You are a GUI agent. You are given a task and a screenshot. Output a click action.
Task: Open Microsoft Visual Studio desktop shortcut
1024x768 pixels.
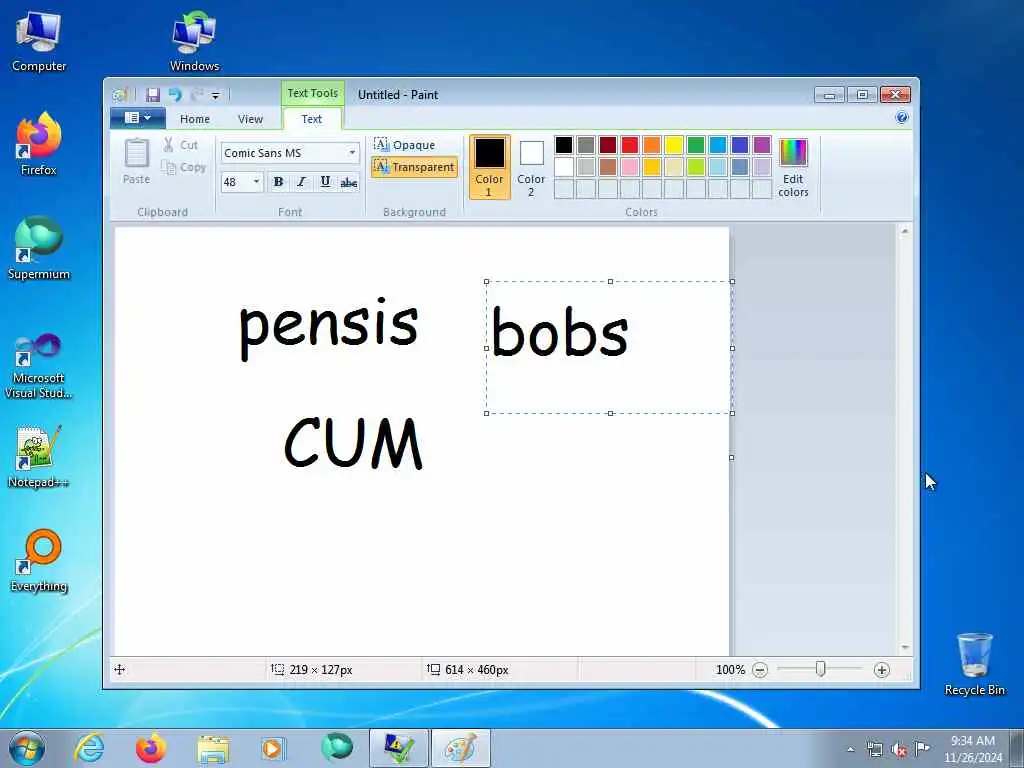coord(39,366)
